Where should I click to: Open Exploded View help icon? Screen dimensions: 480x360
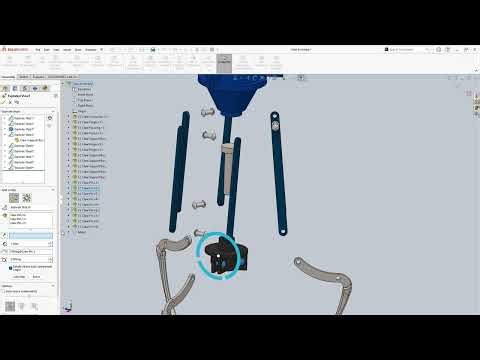pyautogui.click(x=56, y=96)
